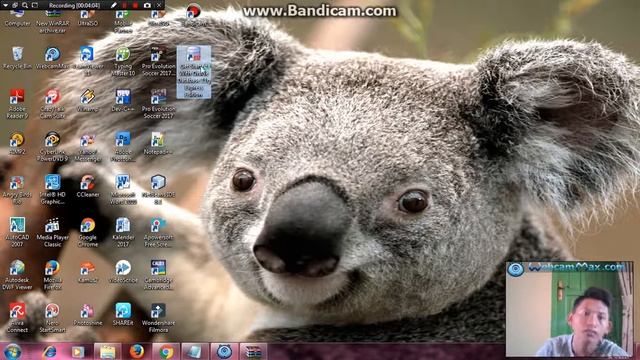Select the Notepad++ desktop shortcut
640x360 pixels.
pyautogui.click(x=158, y=144)
